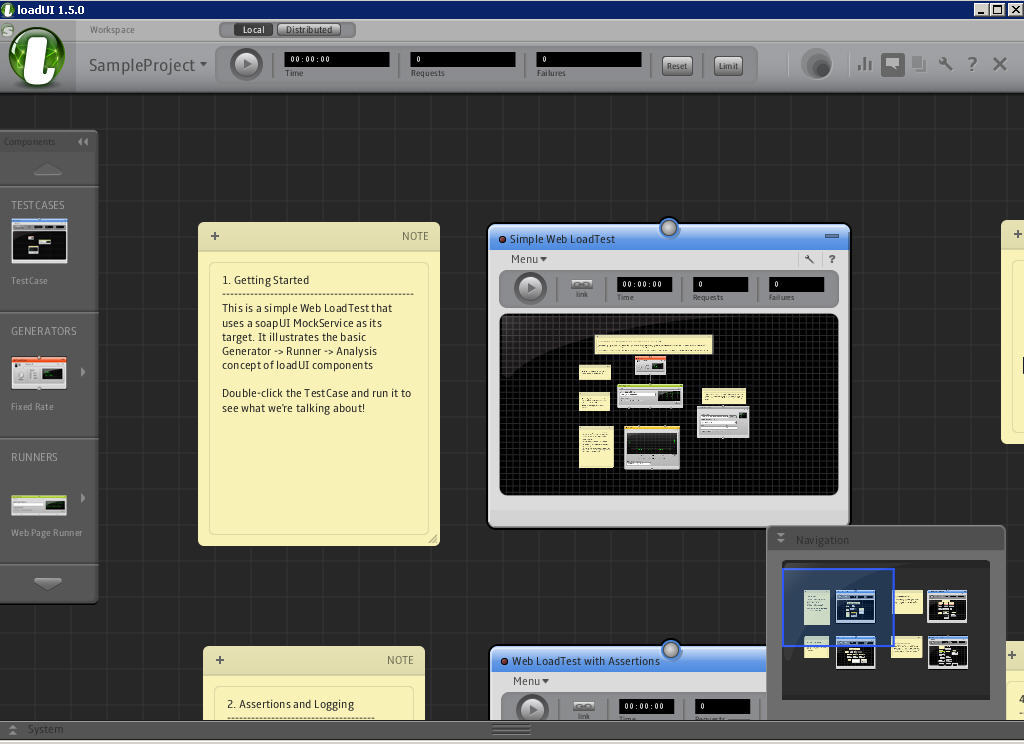Click plus icon on Getting Started note
The width and height of the screenshot is (1024, 744).
click(215, 236)
